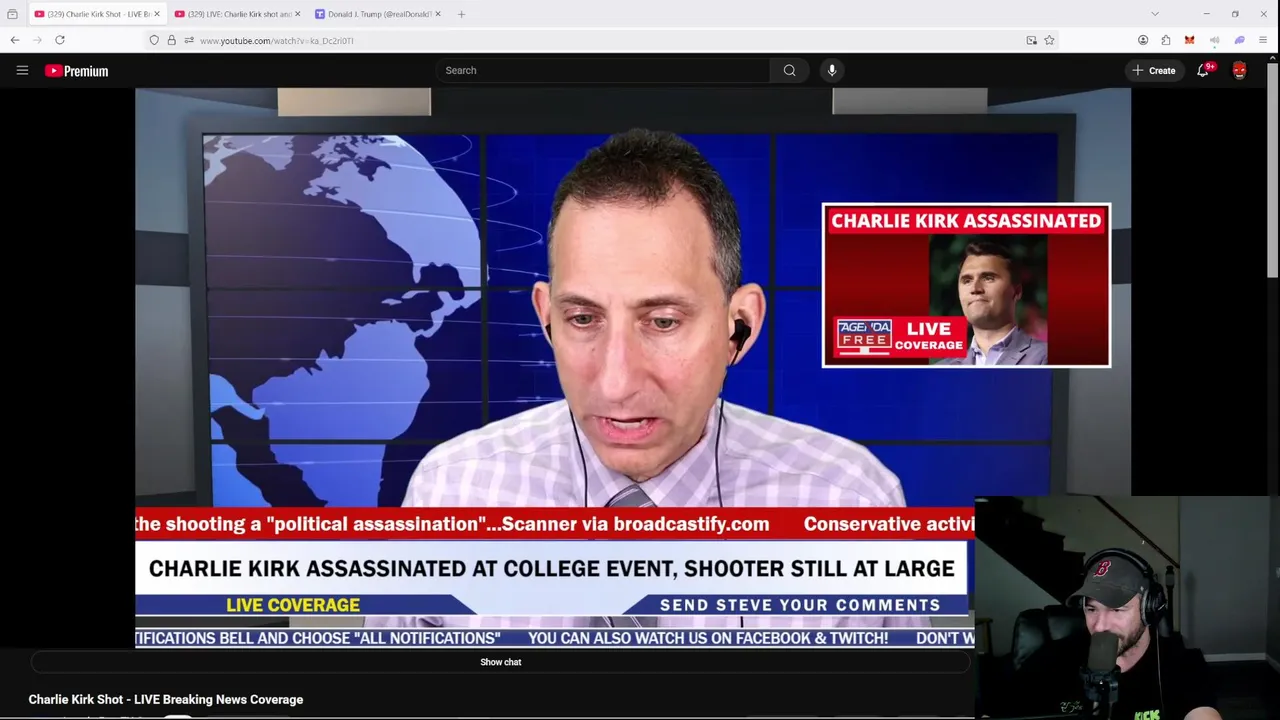Open a new browser tab
The width and height of the screenshot is (1280, 720).
click(x=461, y=14)
